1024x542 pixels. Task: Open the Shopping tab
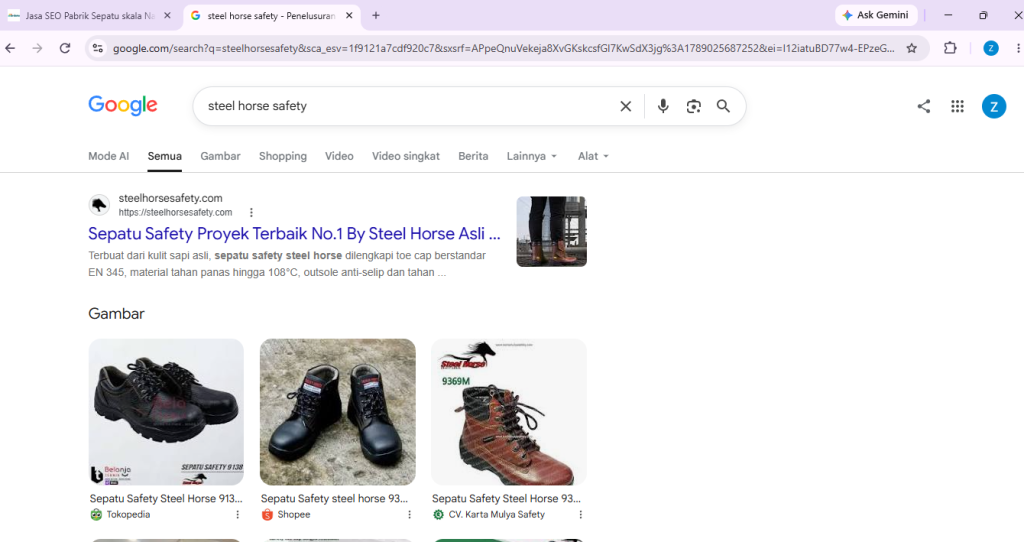pyautogui.click(x=283, y=156)
